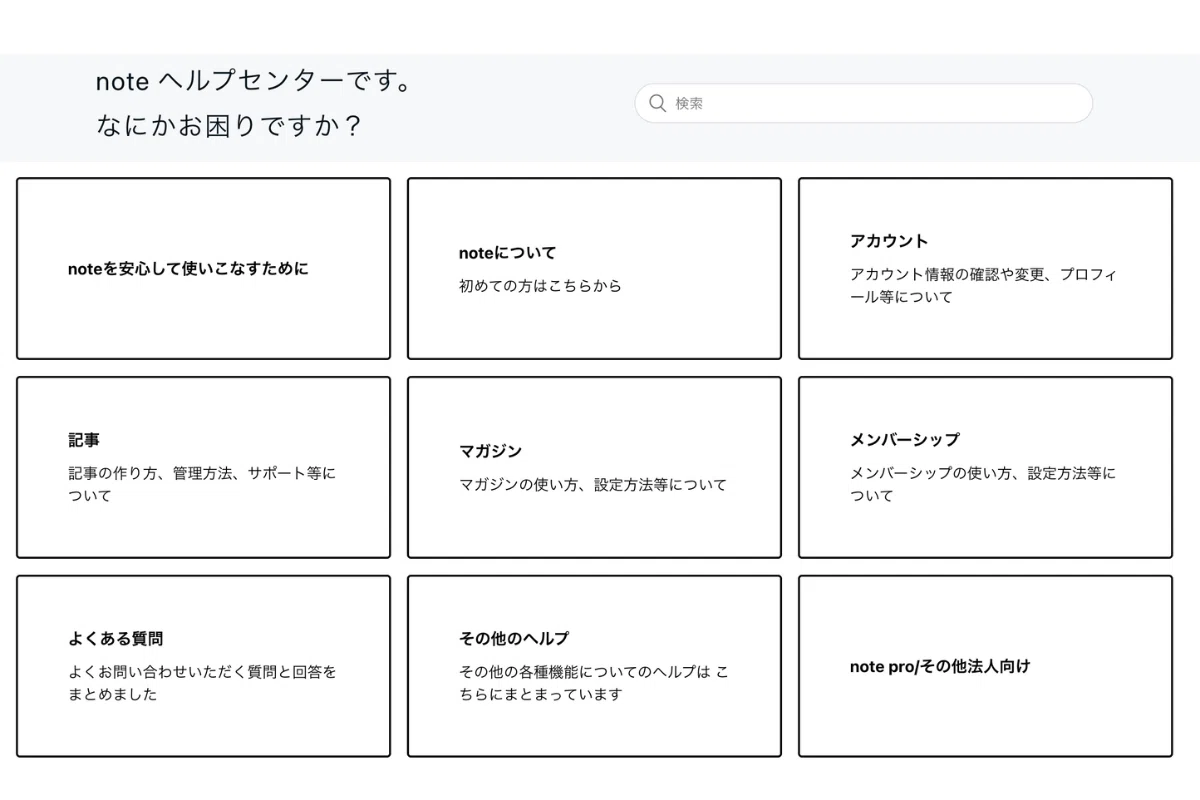Screen dimensions: 1200x800
Task: Open the アカウント help category
Action: pos(985,268)
